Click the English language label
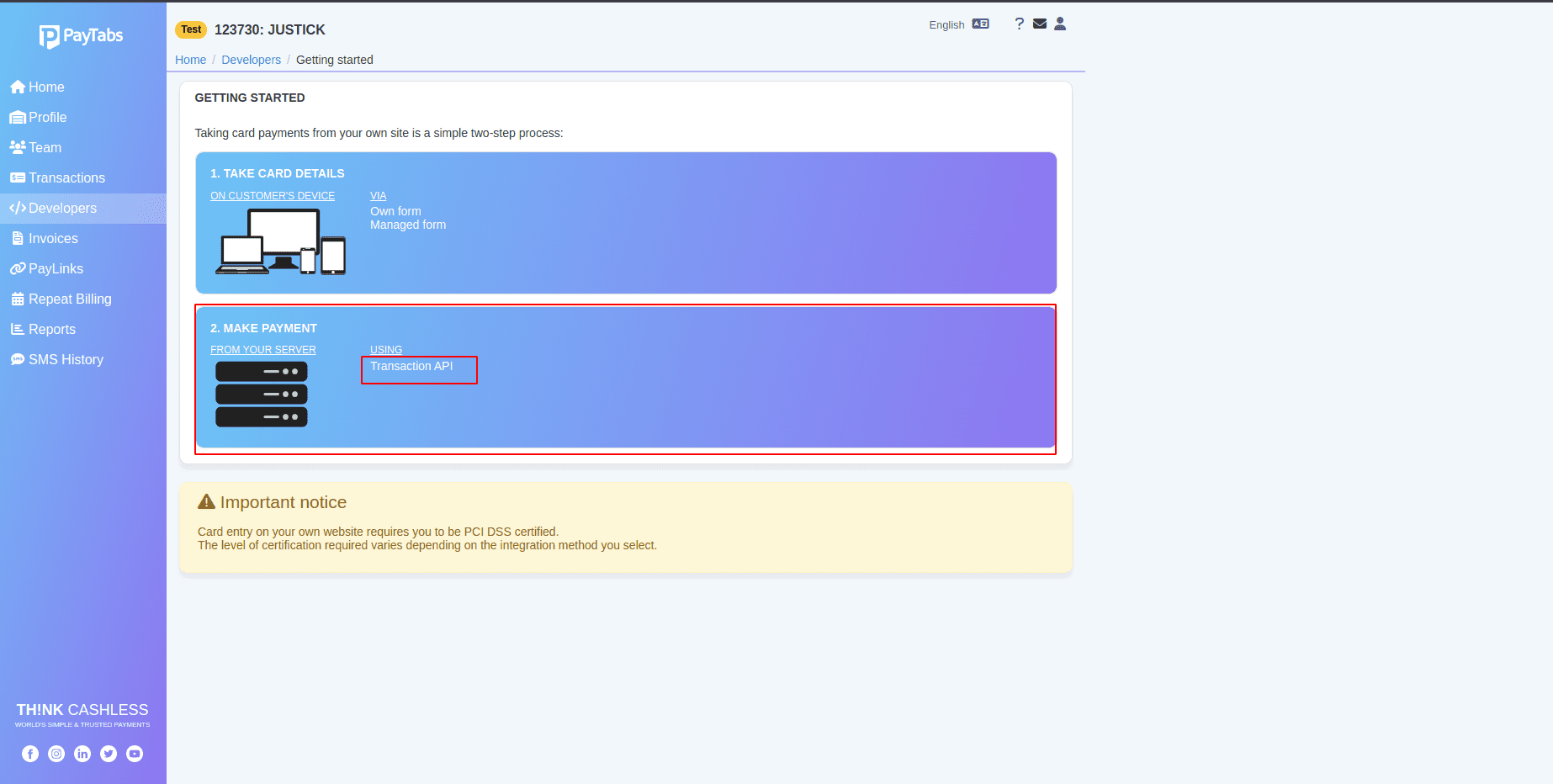The height and width of the screenshot is (784, 1553). click(x=946, y=25)
